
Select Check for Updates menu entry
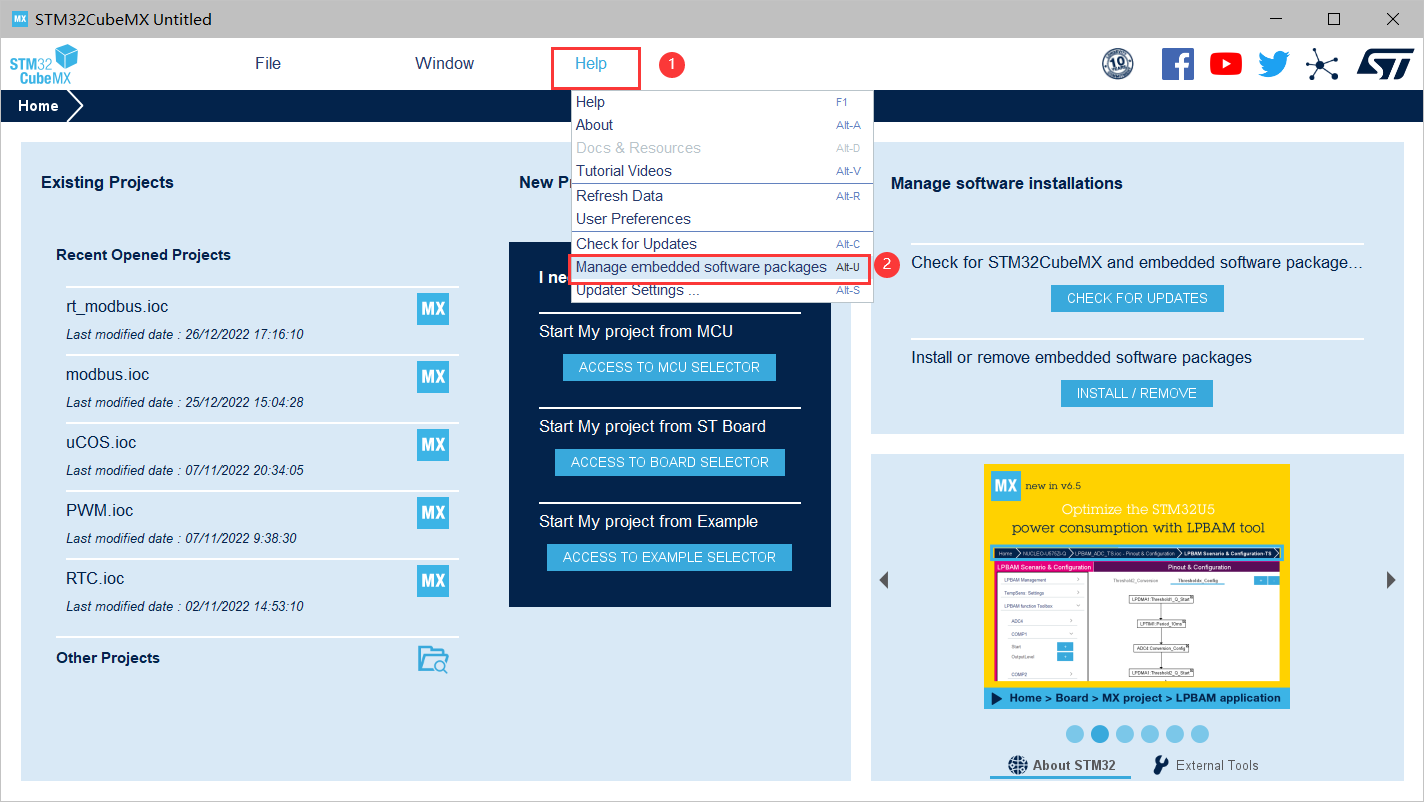pos(722,244)
